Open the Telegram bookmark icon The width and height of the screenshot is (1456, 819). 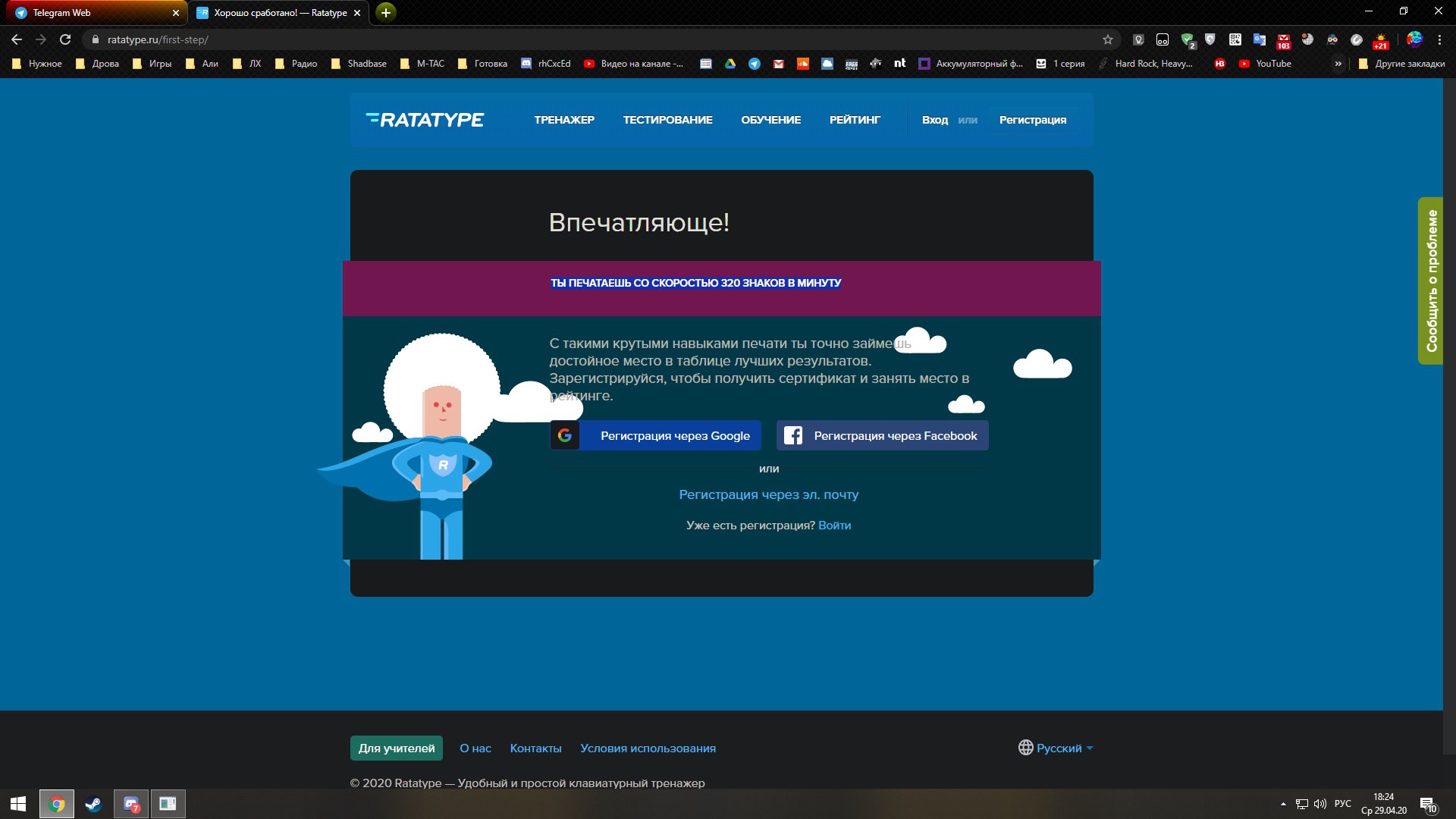[x=755, y=64]
